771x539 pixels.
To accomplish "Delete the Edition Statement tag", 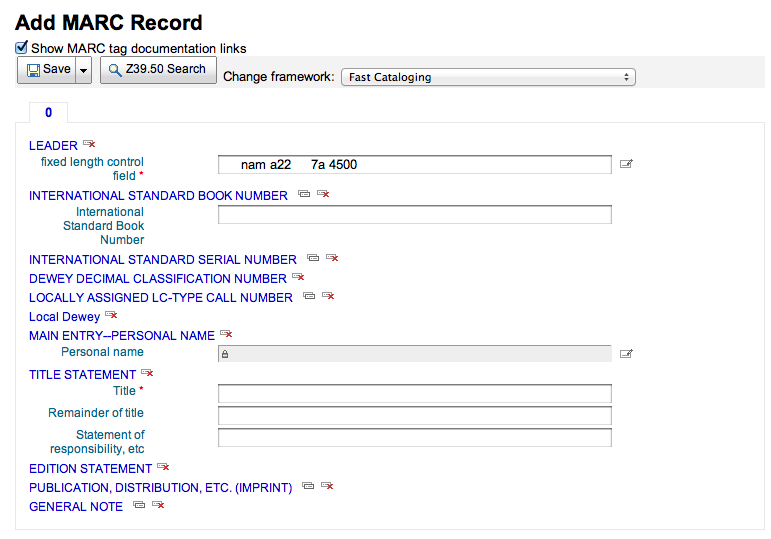I will (163, 468).
